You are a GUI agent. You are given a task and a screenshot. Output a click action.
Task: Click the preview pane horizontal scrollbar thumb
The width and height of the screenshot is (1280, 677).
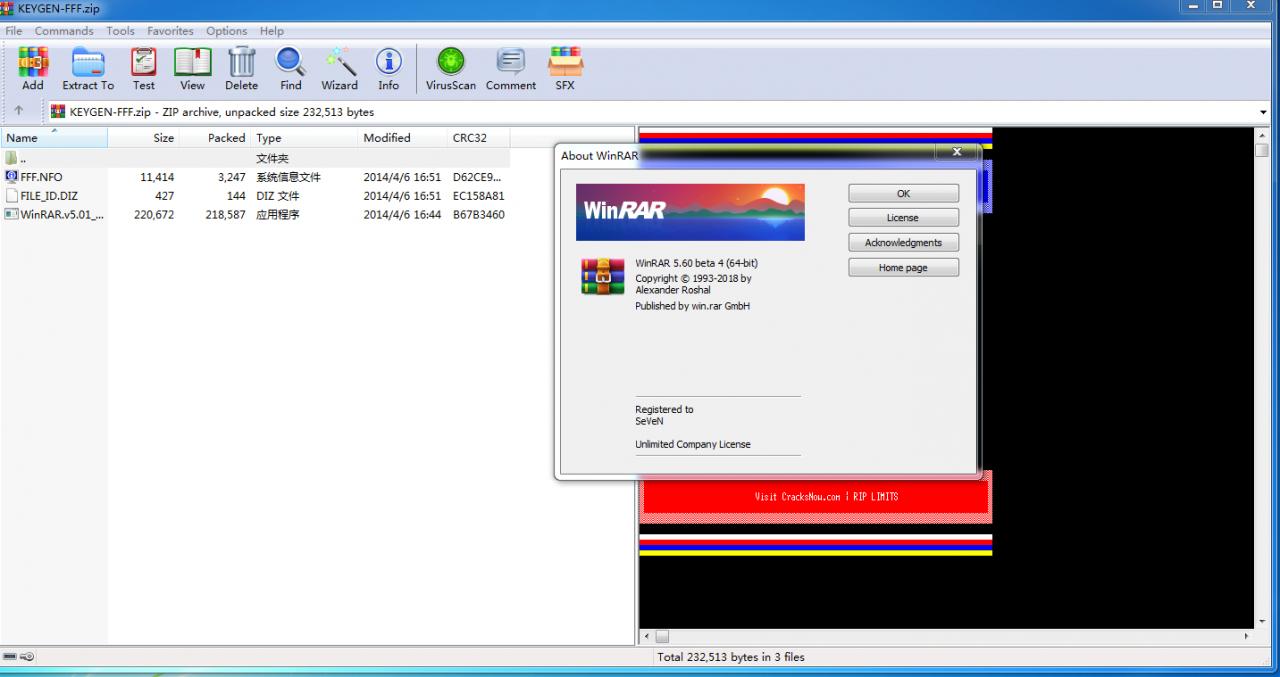[x=662, y=636]
